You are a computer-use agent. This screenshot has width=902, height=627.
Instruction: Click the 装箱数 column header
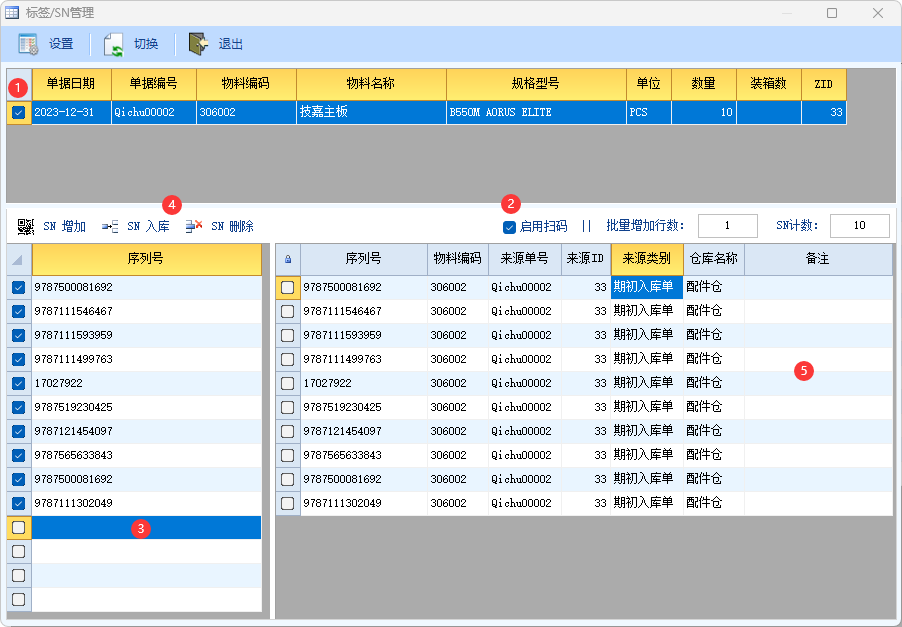point(769,84)
